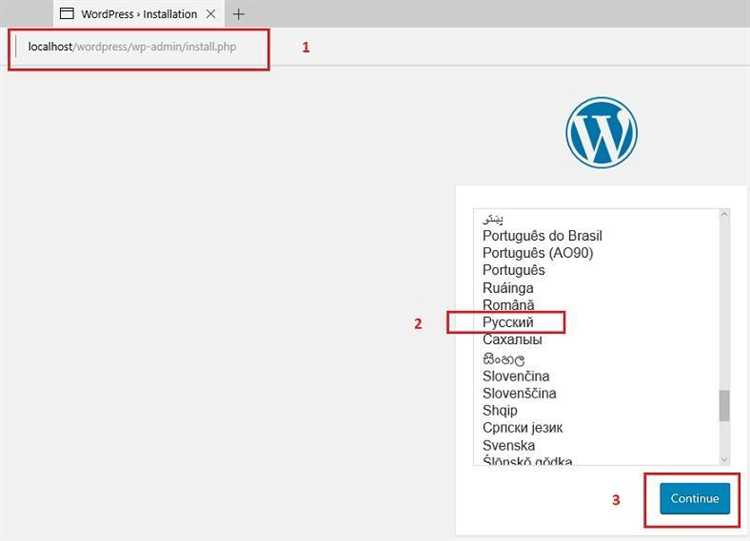Click the language list scroll up arrow

[x=724, y=214]
